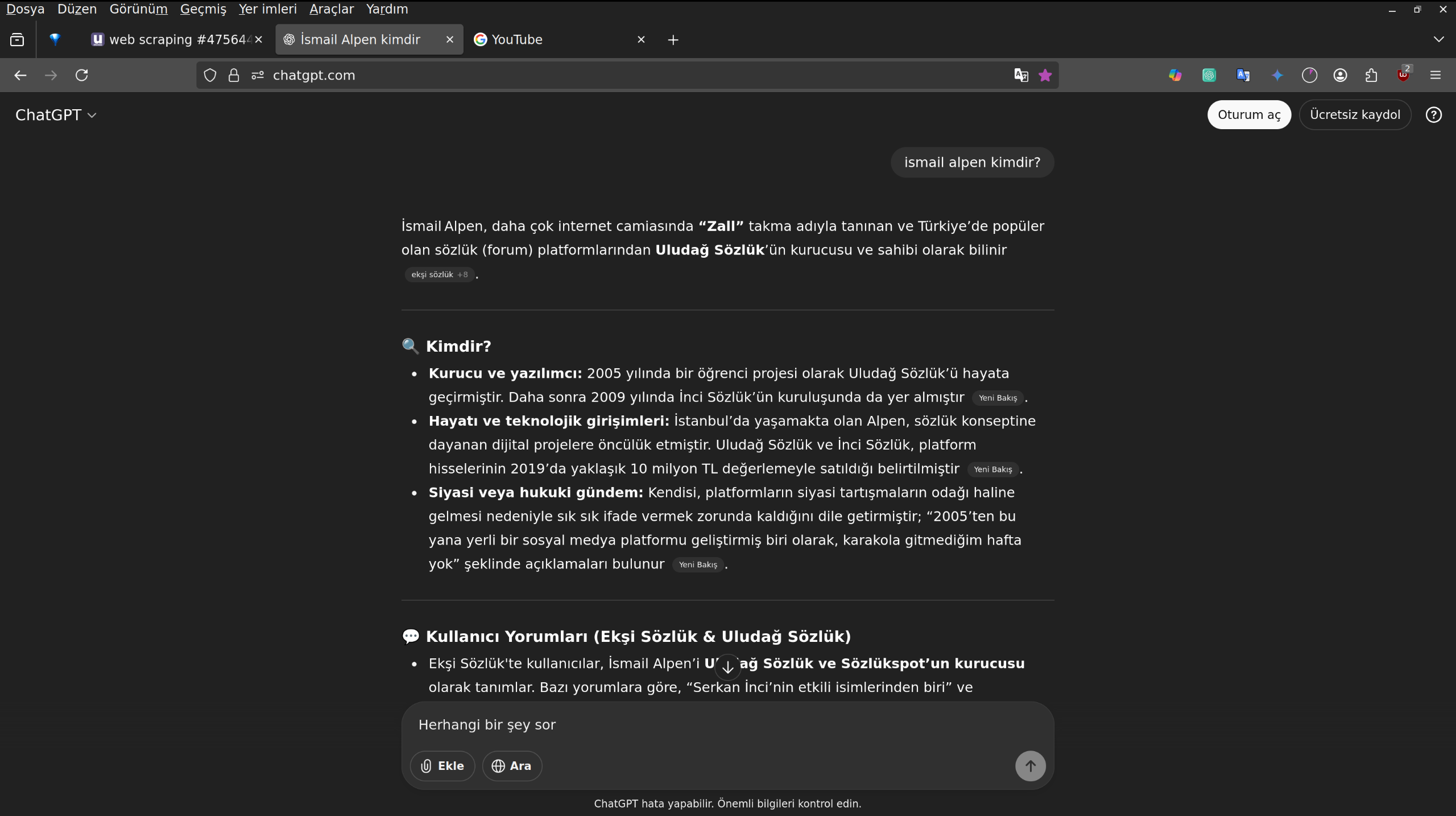The width and height of the screenshot is (1456, 816).
Task: Click the help question mark icon
Action: pos(1433,115)
